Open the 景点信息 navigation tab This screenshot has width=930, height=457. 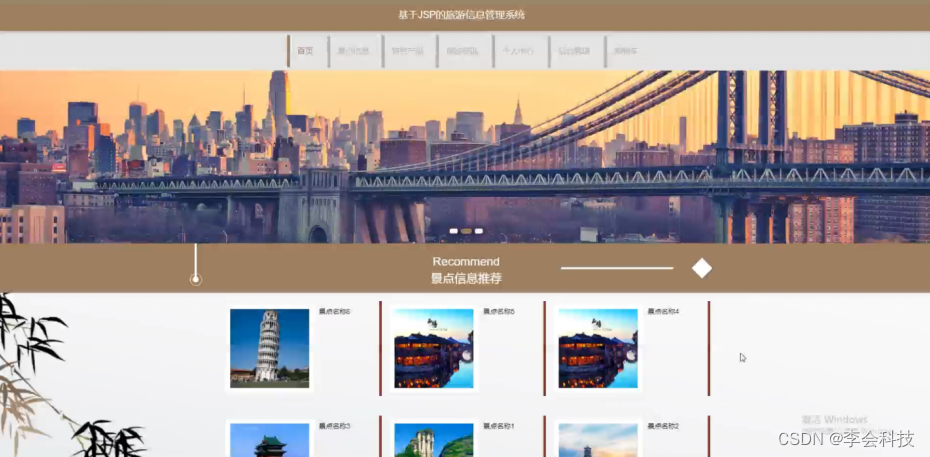tap(355, 51)
